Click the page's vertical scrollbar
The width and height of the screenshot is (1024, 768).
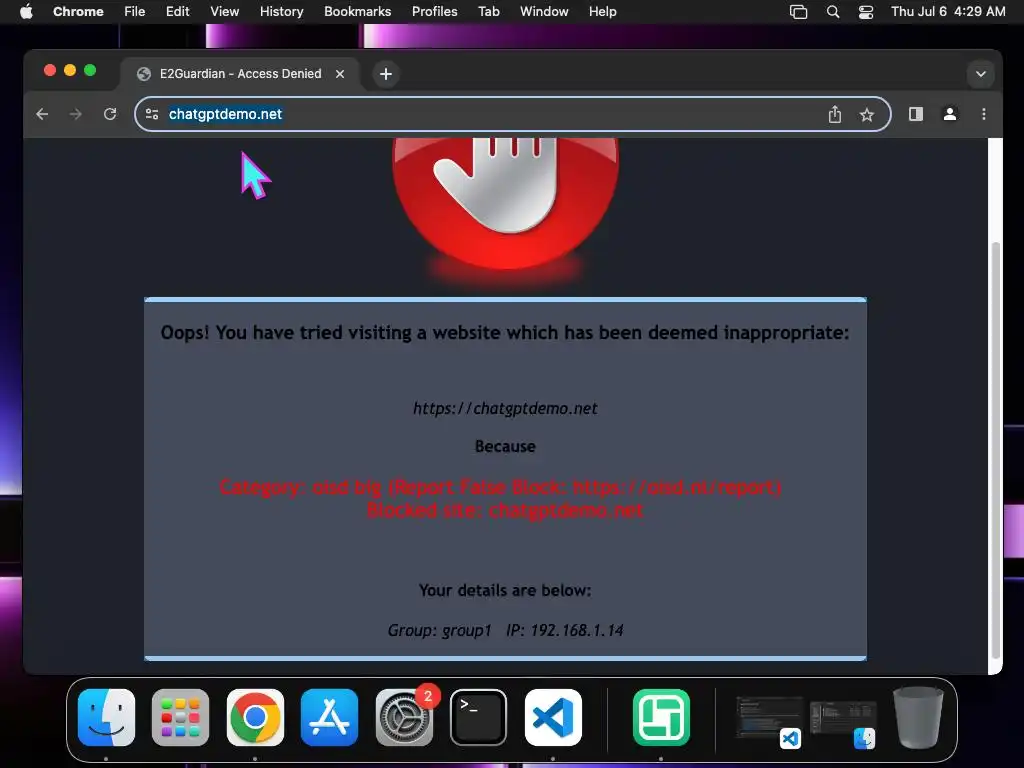click(x=995, y=451)
